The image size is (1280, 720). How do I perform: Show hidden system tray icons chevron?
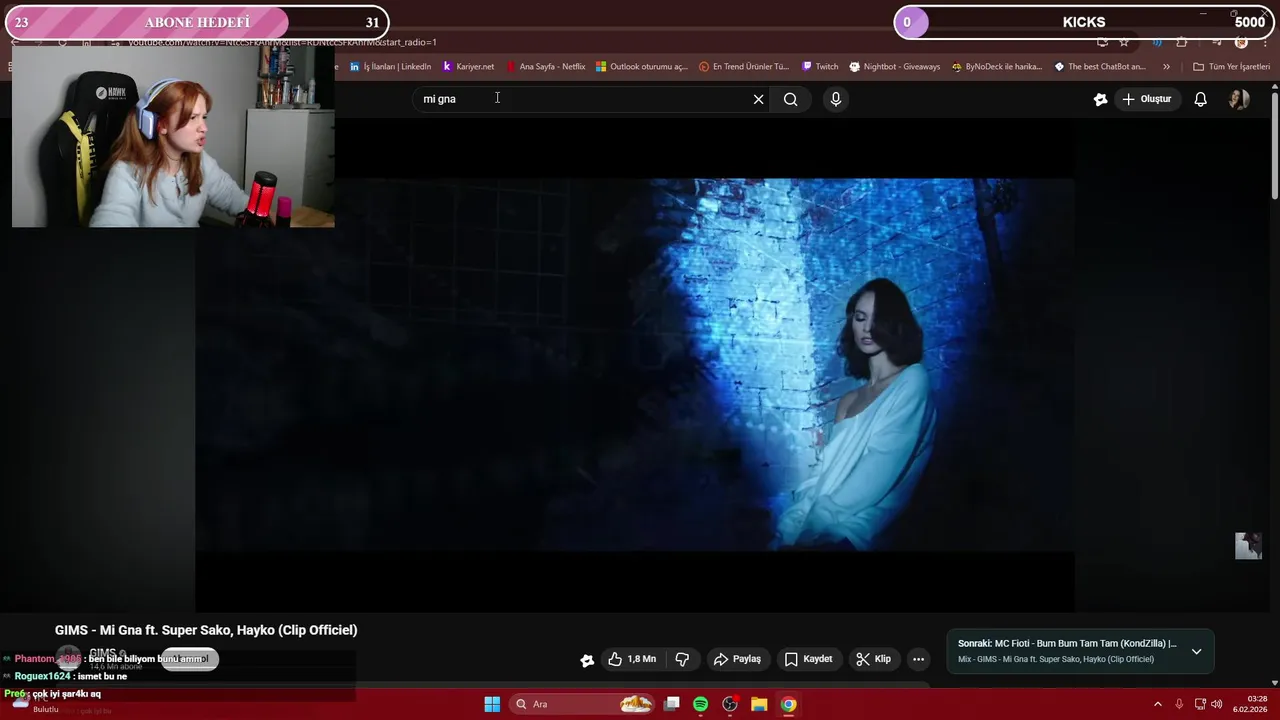[x=1158, y=704]
